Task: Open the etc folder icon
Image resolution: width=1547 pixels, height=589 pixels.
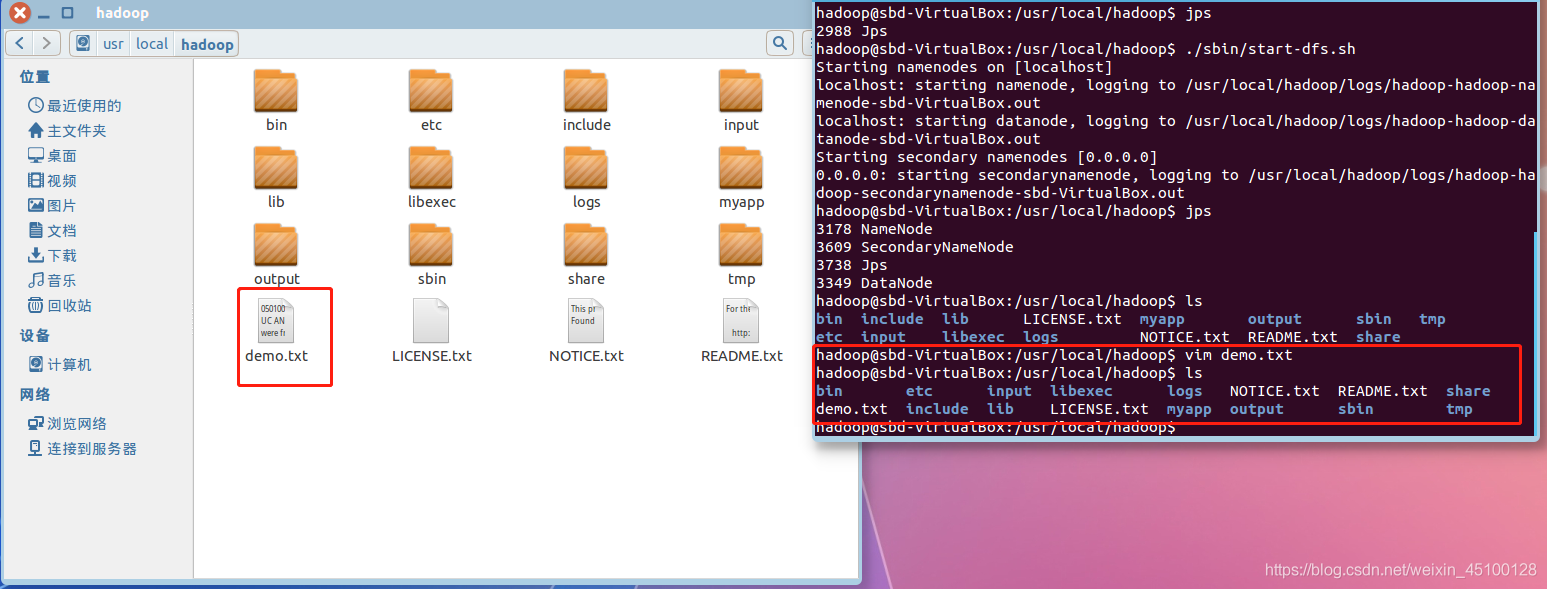Action: 431,91
